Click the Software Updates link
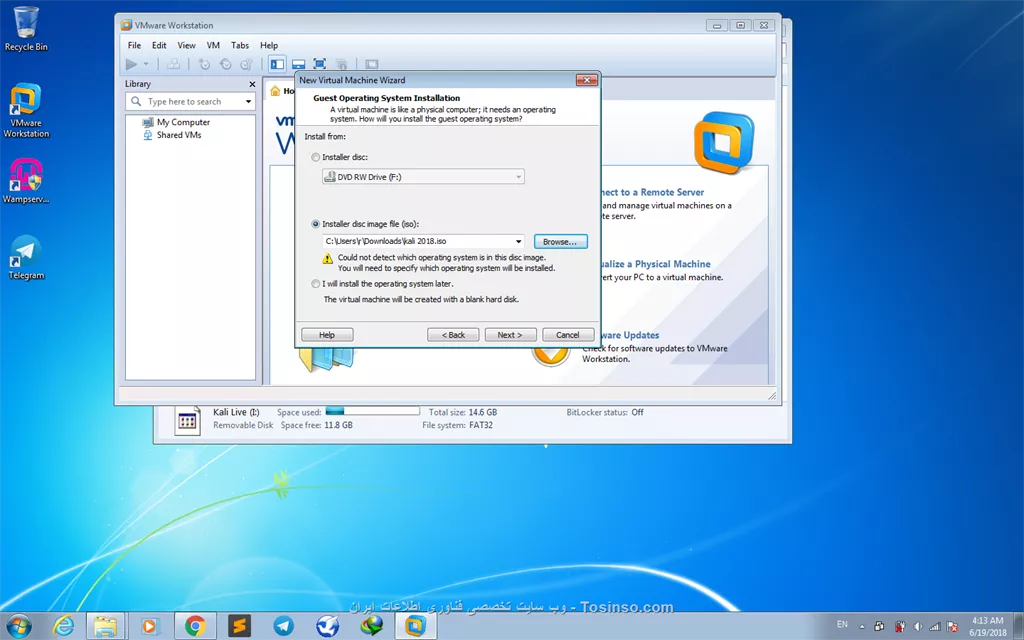The image size is (1024, 640). (x=630, y=335)
